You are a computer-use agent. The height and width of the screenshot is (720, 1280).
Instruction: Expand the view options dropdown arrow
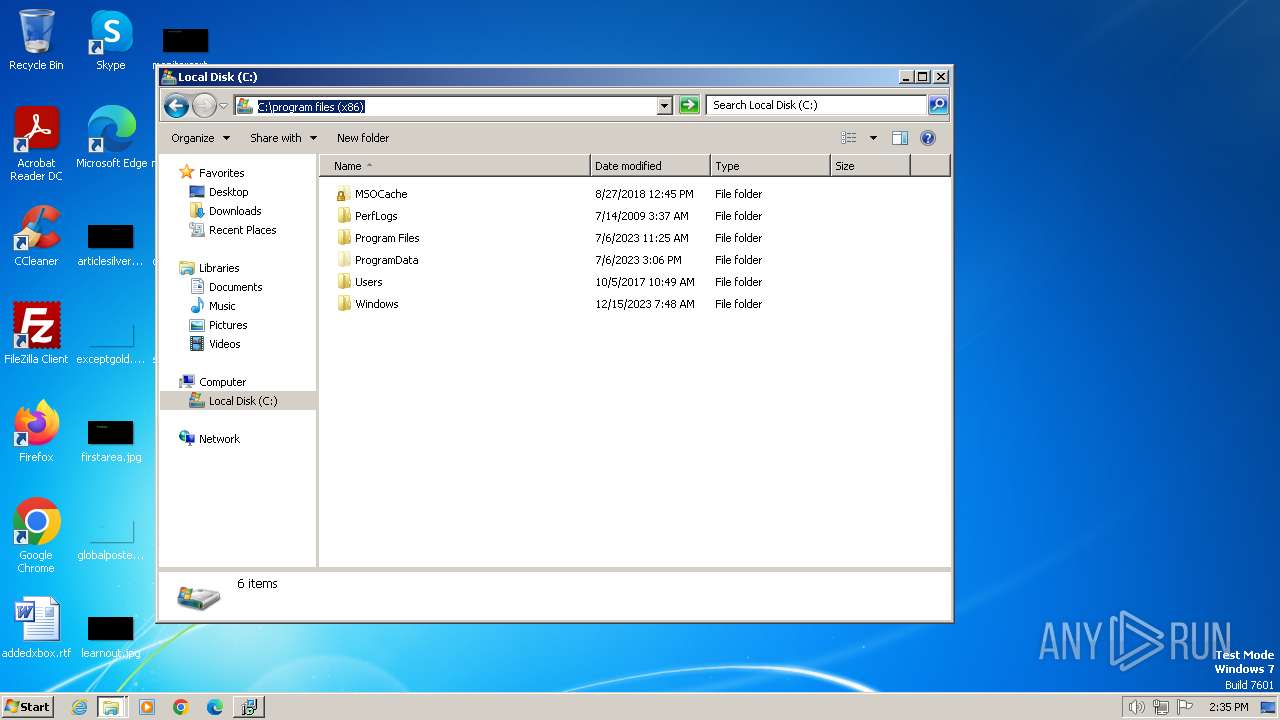[x=873, y=138]
